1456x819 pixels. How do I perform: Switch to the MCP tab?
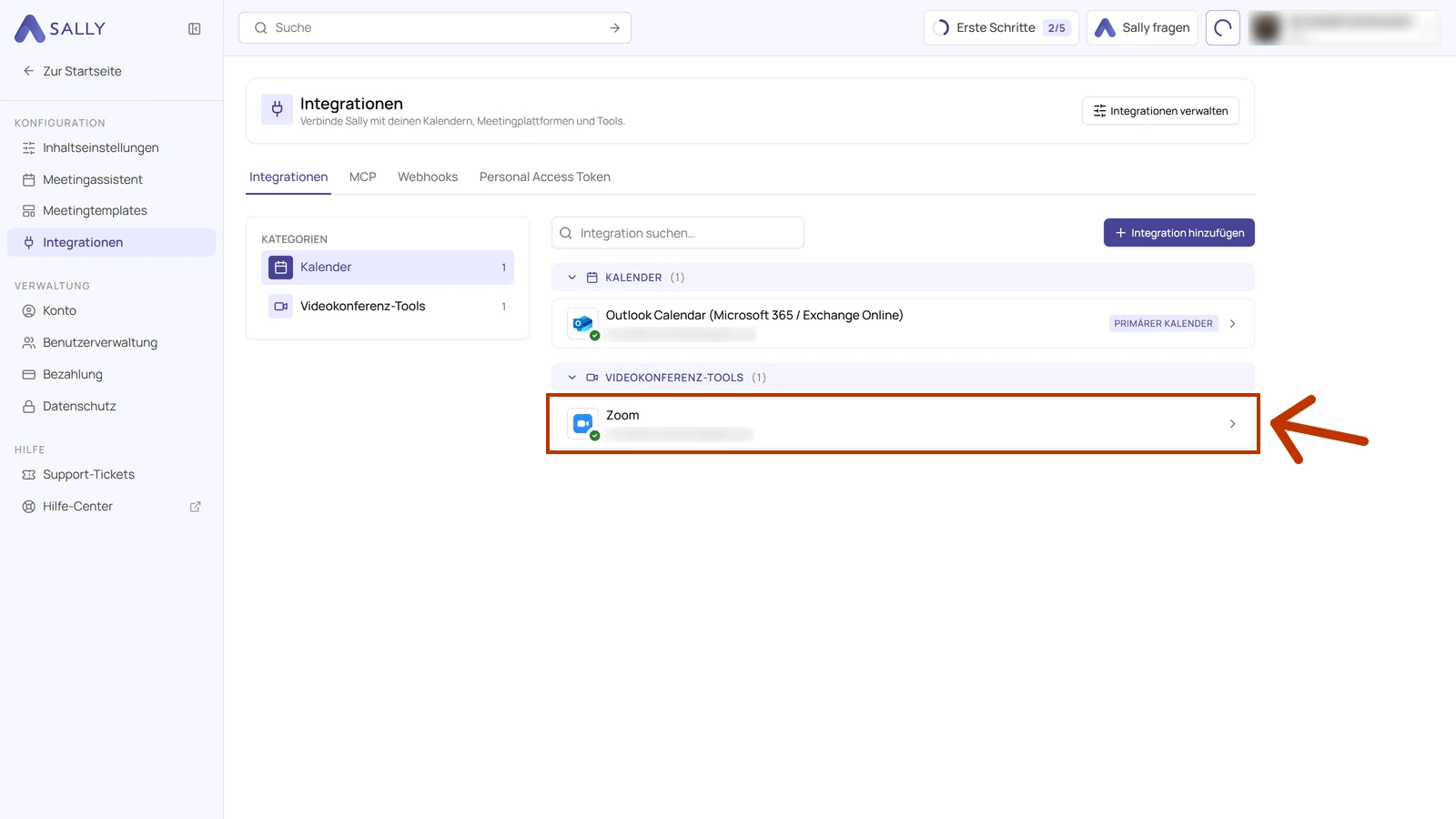pos(362,177)
